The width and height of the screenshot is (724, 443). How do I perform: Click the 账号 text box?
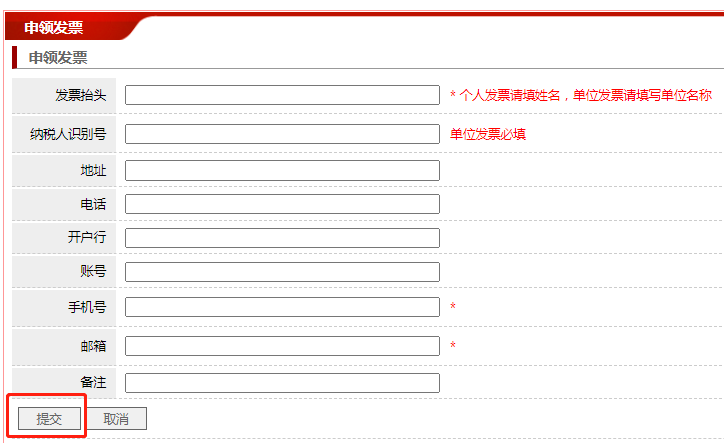[x=282, y=272]
